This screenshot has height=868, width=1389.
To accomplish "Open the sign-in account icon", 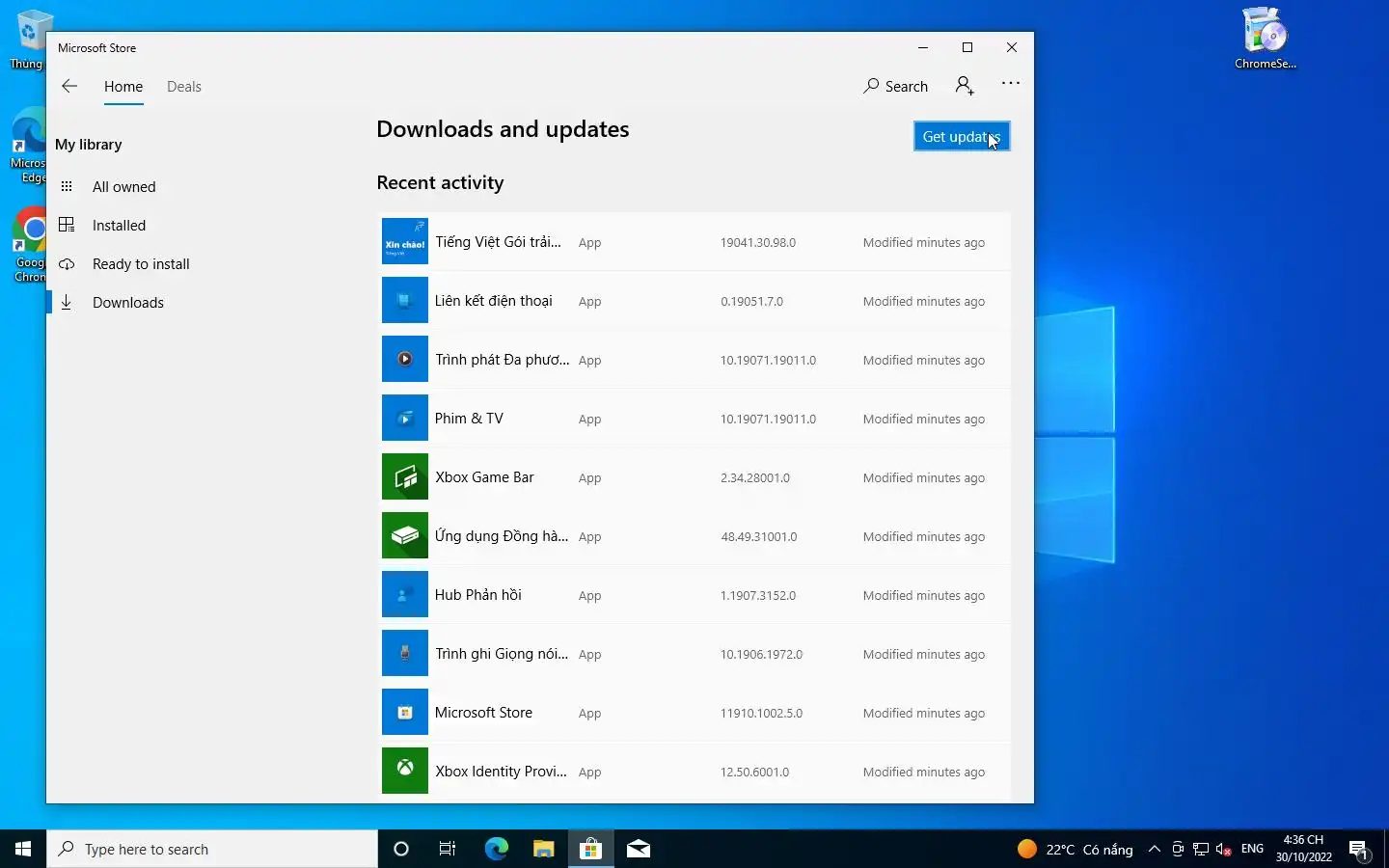I will [x=965, y=86].
